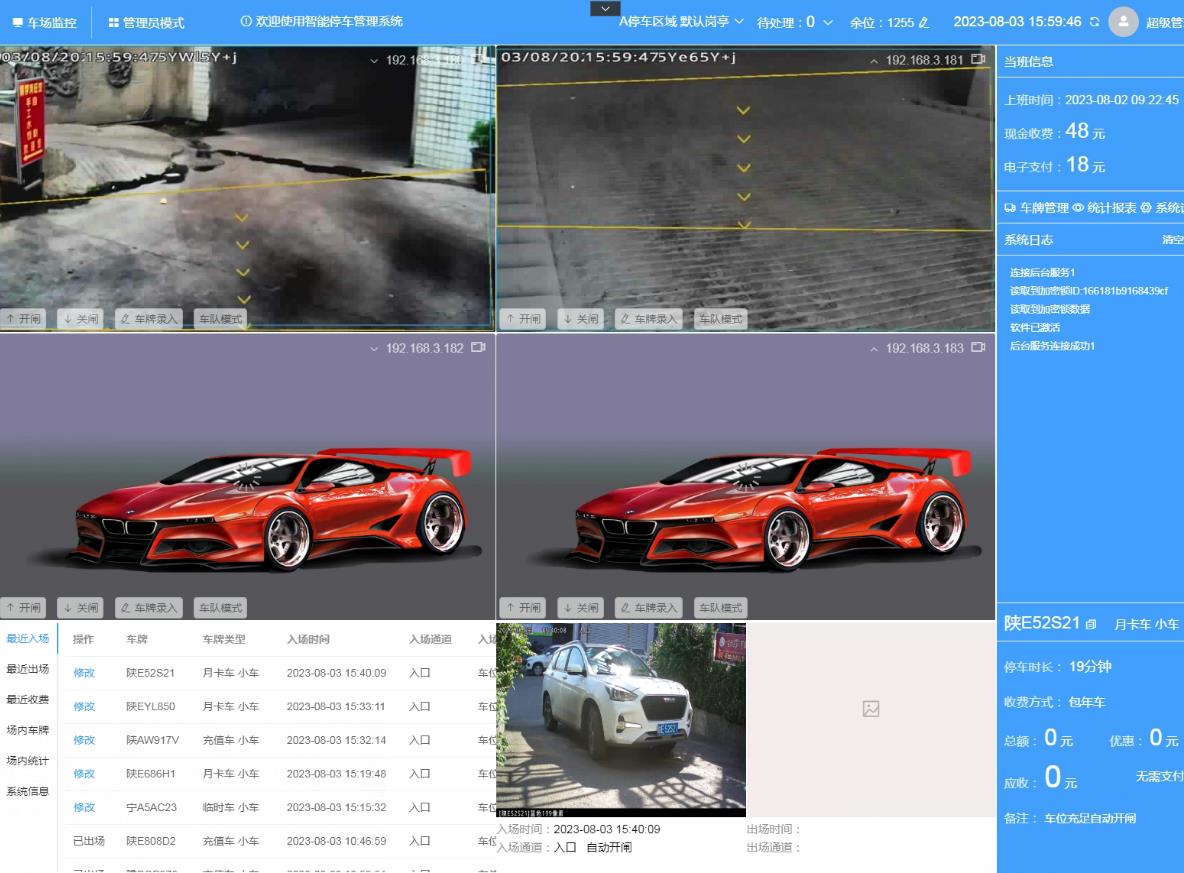Click 修改 for plate 宁A5AC23

pos(84,807)
